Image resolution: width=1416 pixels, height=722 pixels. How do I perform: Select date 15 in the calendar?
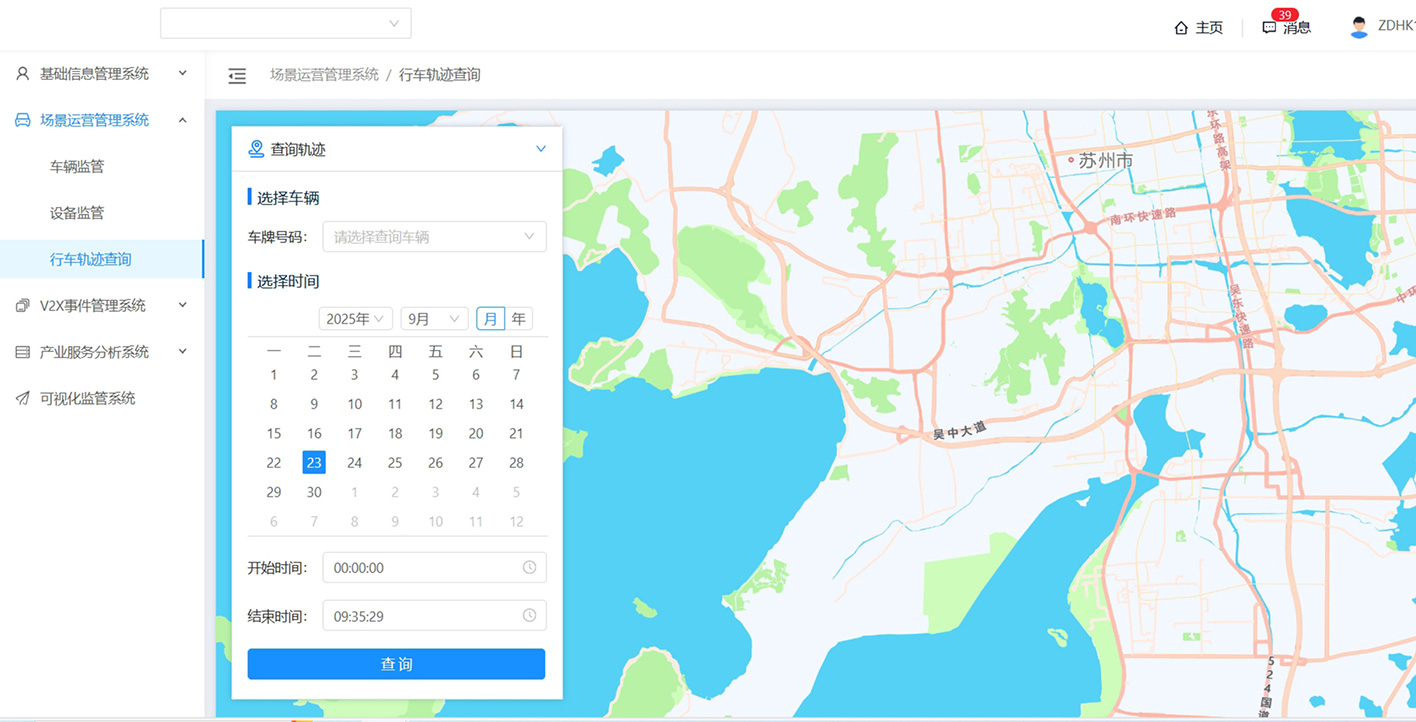[x=274, y=434]
